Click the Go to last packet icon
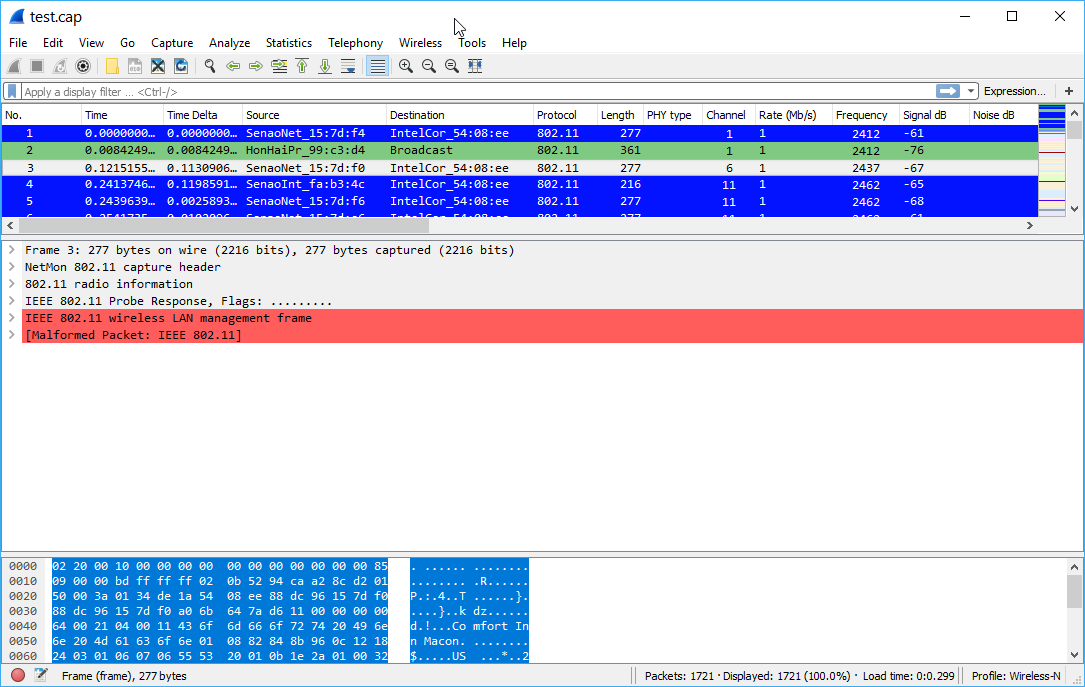This screenshot has width=1085, height=687. (x=324, y=65)
